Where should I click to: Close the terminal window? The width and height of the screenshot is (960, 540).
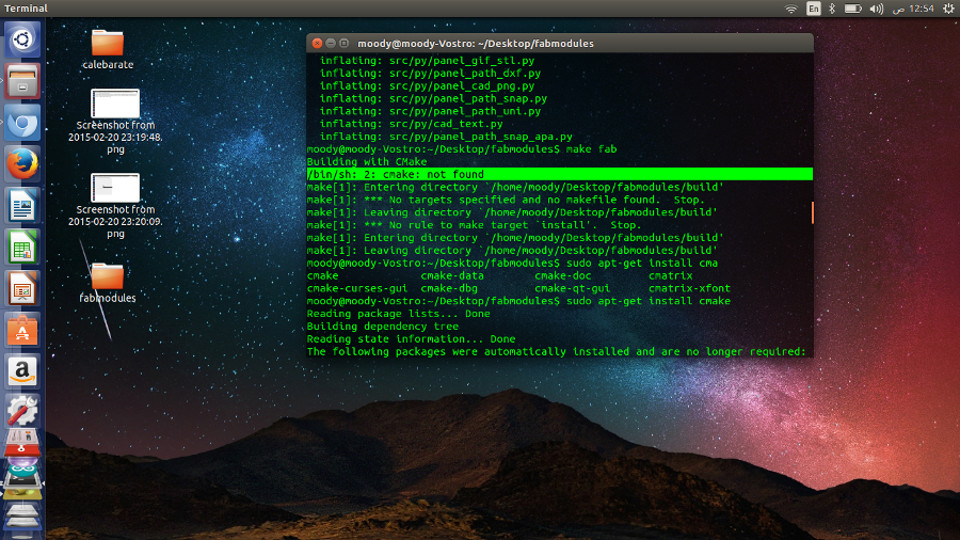pyautogui.click(x=317, y=43)
